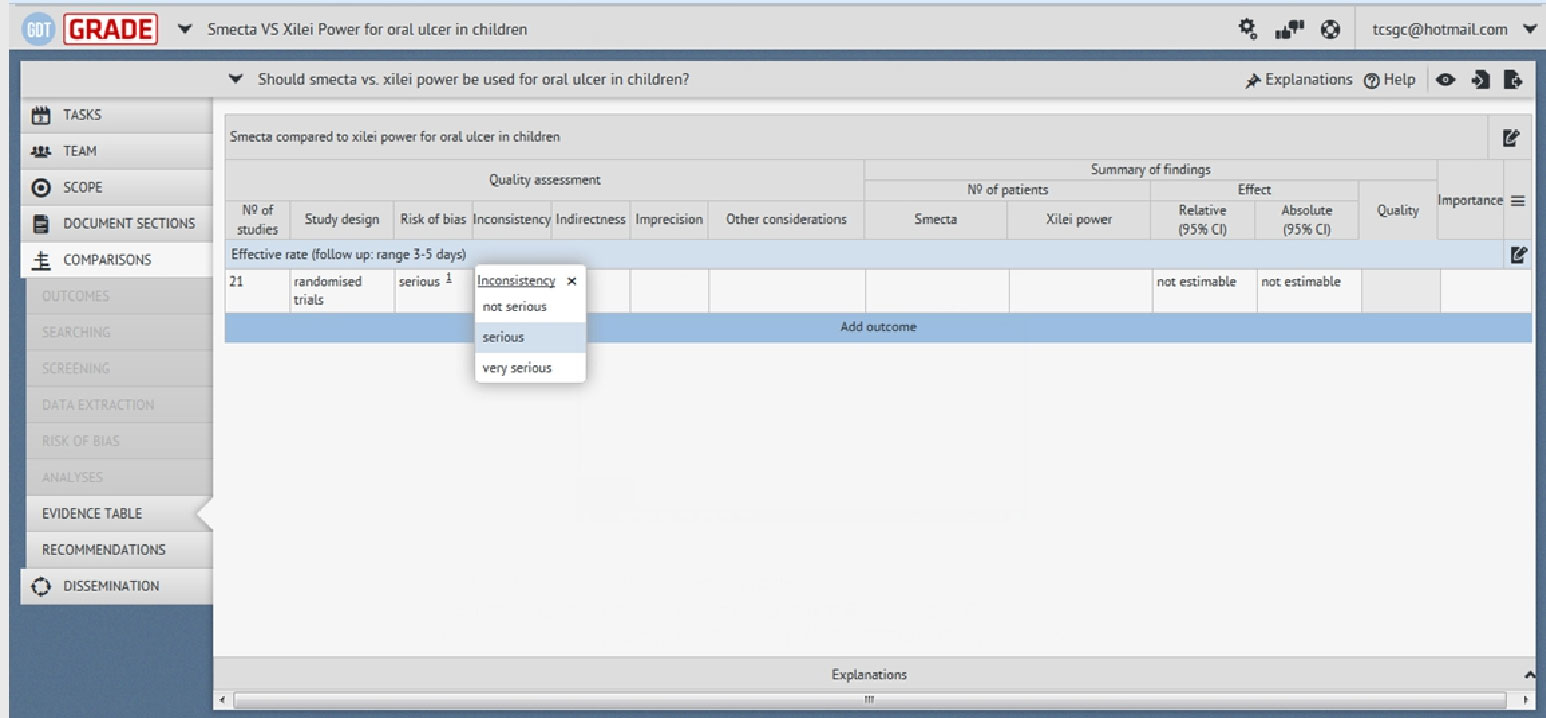Image resolution: width=1546 pixels, height=718 pixels.
Task: Choose 'not serious' for inconsistency
Action: (530, 307)
